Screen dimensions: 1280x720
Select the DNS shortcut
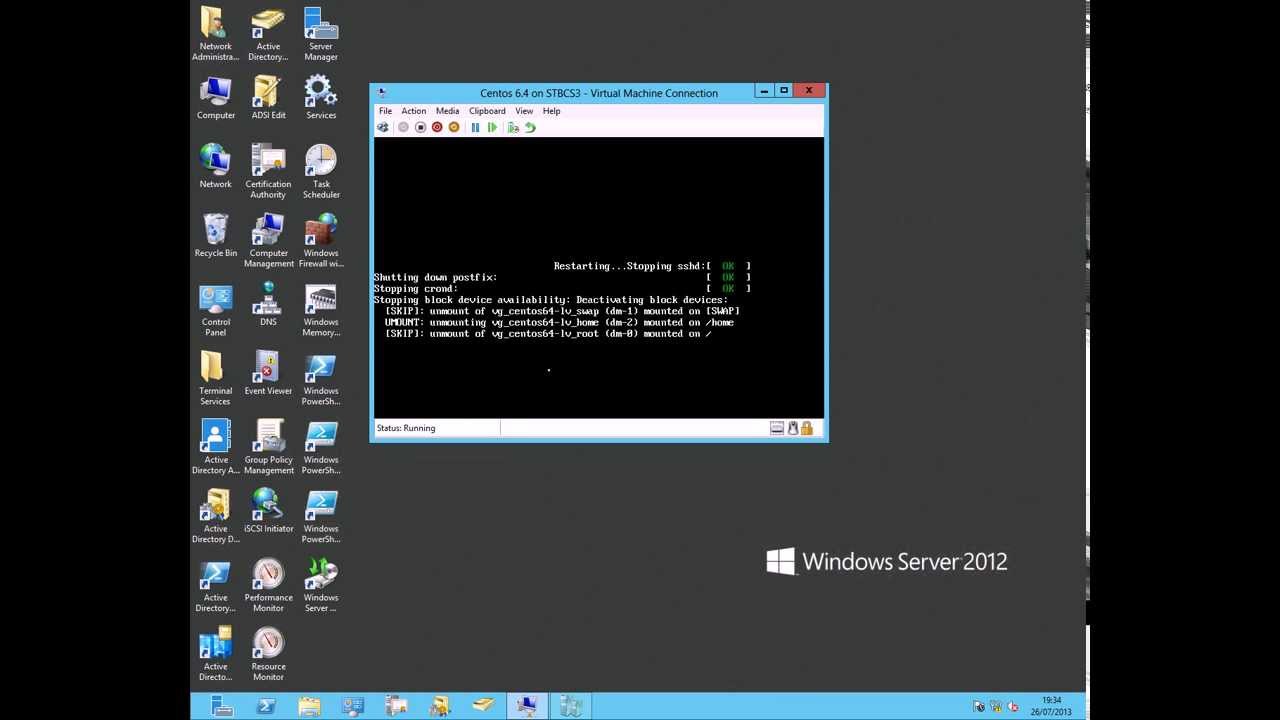[268, 304]
